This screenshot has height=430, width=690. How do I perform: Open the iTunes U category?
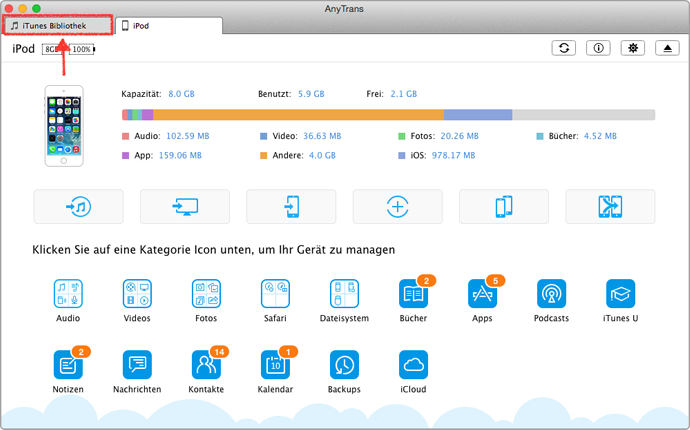coord(620,294)
